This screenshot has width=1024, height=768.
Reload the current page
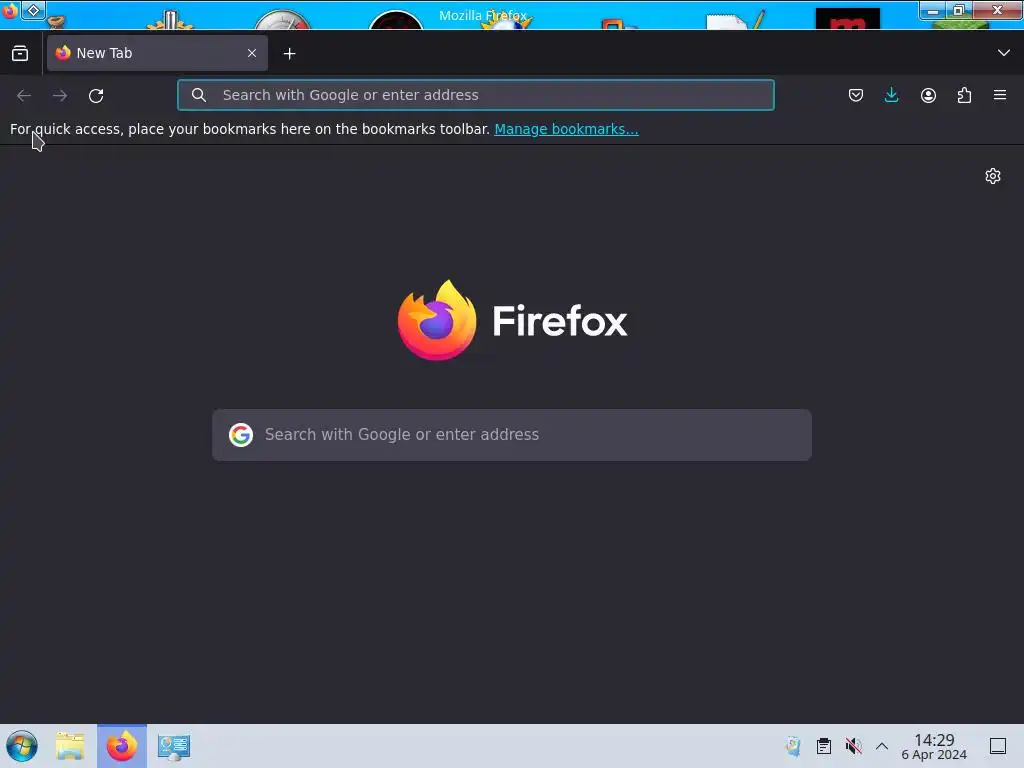pyautogui.click(x=96, y=95)
